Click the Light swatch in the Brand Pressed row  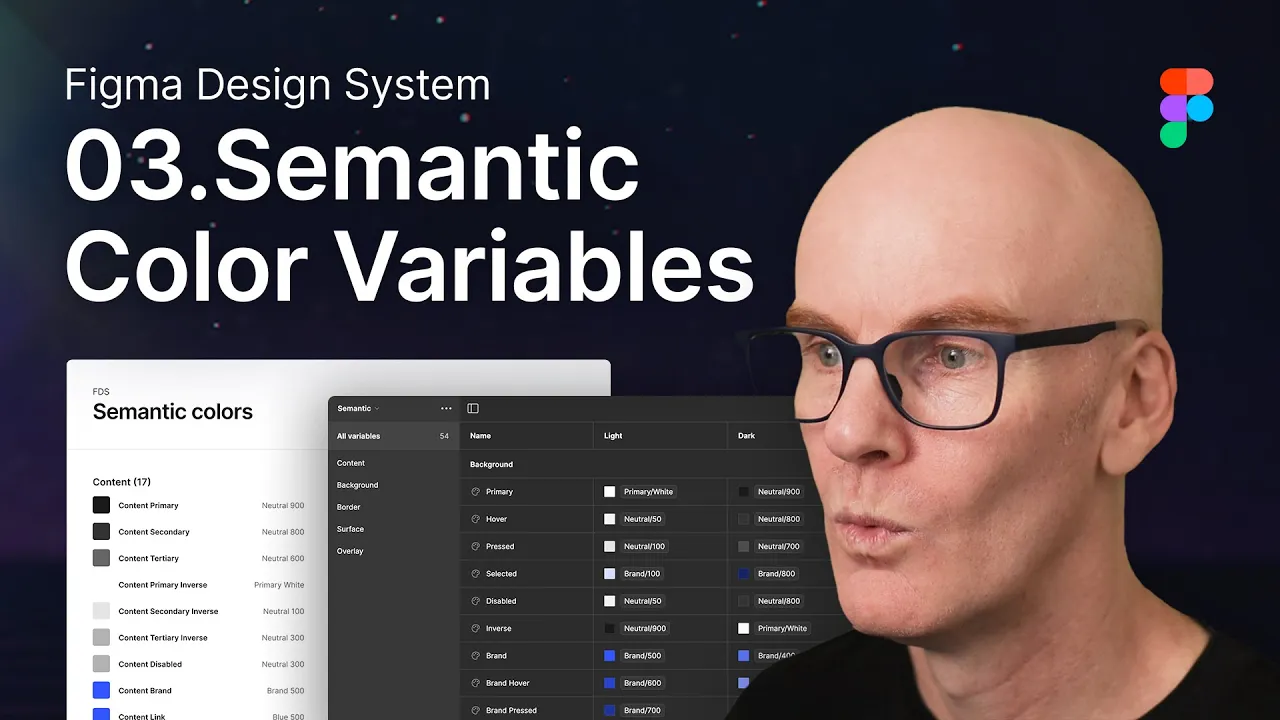(x=610, y=710)
